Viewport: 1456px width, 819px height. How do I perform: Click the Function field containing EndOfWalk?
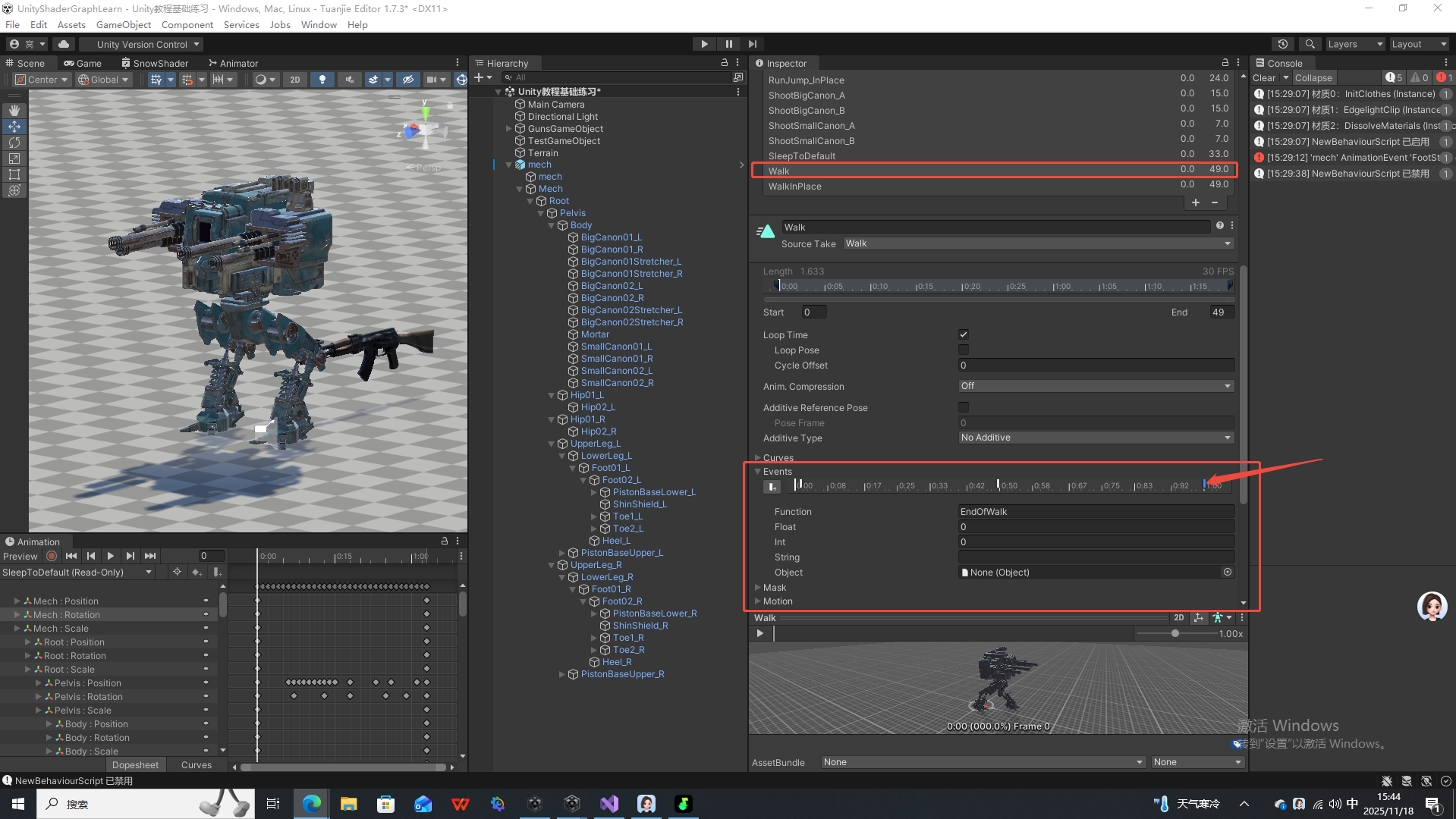coord(1096,512)
